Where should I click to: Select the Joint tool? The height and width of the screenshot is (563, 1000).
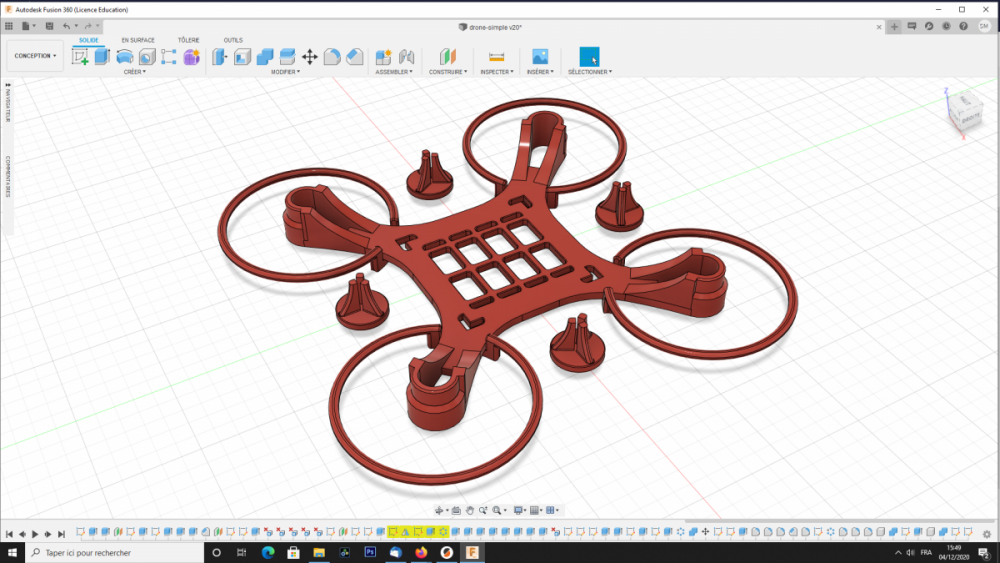pyautogui.click(x=406, y=57)
